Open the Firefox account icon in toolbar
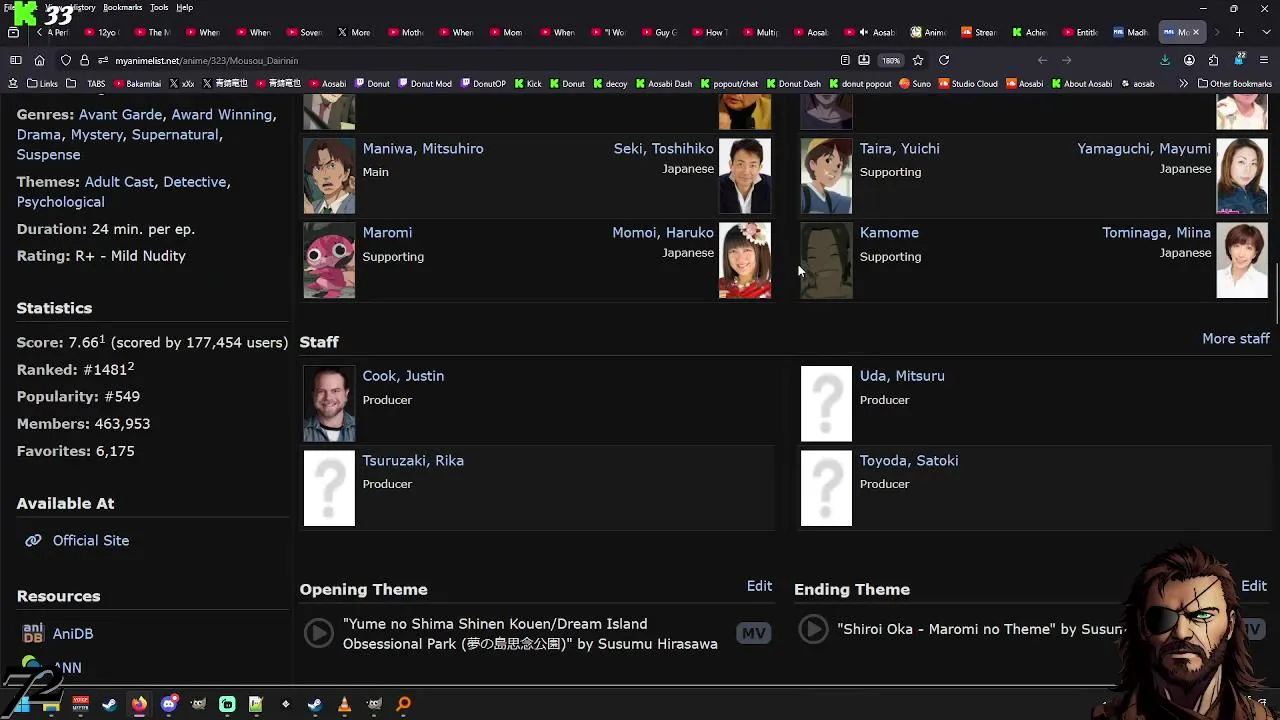The image size is (1280, 720). [x=1189, y=60]
